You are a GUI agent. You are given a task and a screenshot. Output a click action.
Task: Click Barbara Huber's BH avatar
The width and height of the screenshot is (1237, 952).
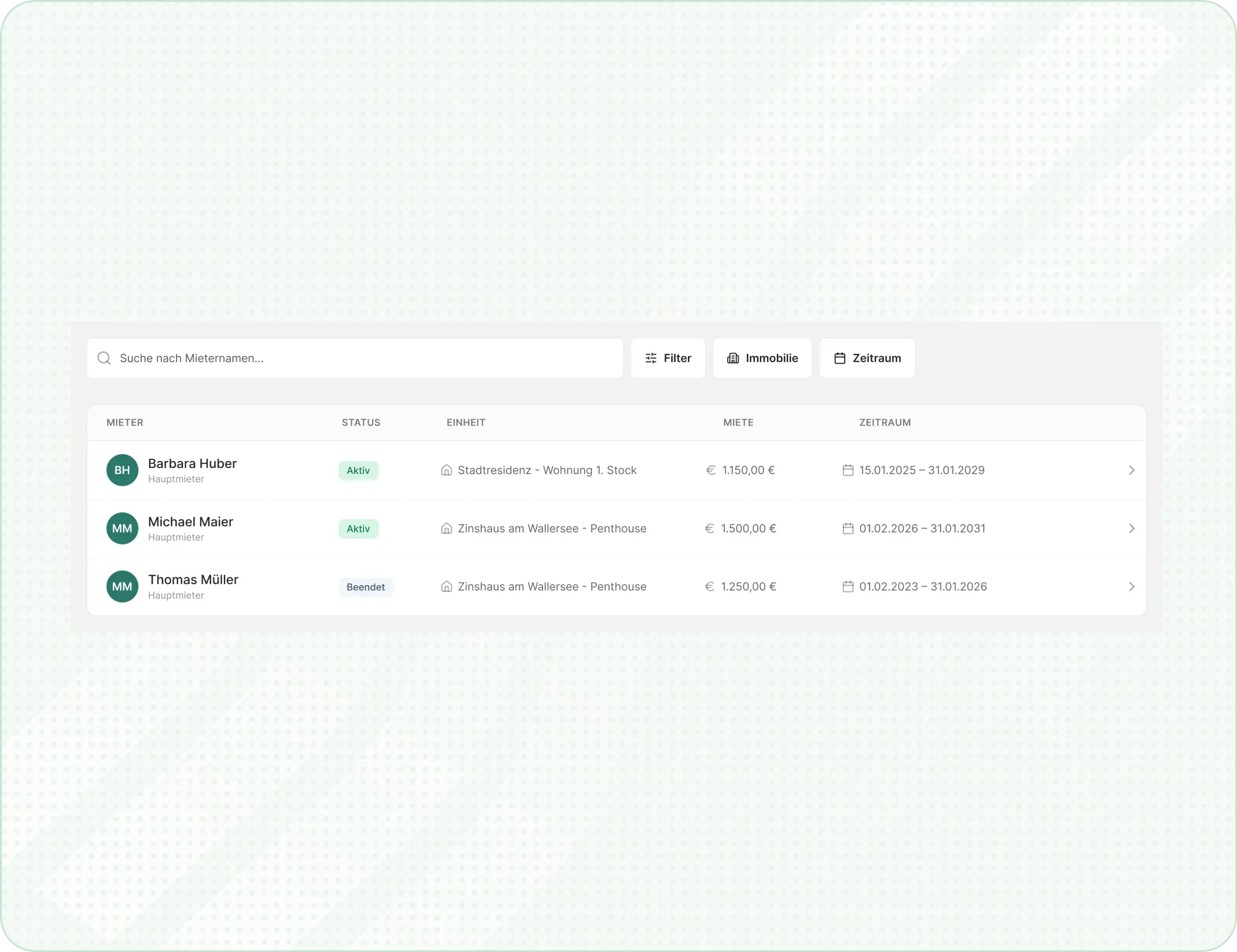pyautogui.click(x=122, y=470)
